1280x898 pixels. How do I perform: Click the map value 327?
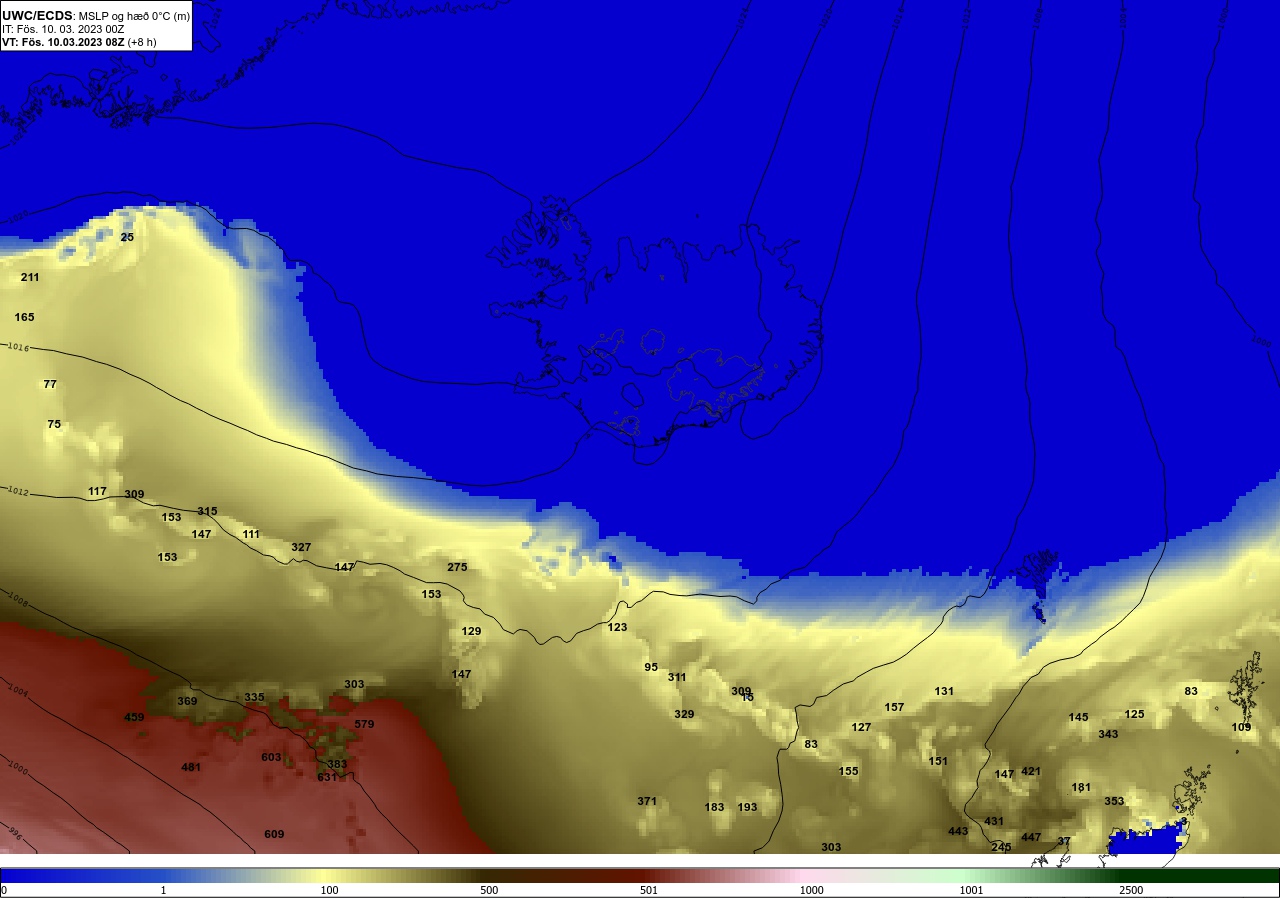click(x=301, y=547)
